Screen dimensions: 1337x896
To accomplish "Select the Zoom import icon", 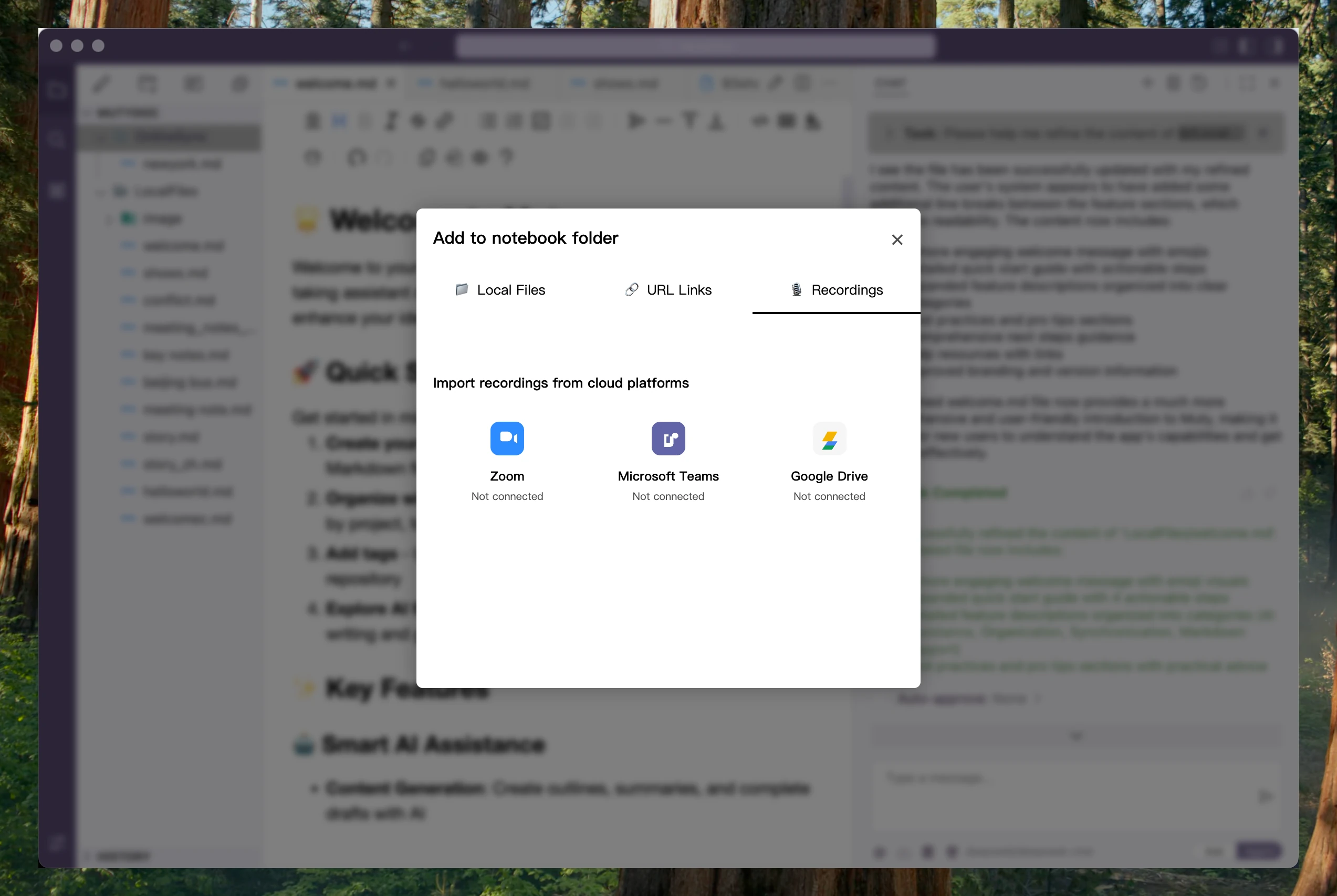I will point(507,439).
